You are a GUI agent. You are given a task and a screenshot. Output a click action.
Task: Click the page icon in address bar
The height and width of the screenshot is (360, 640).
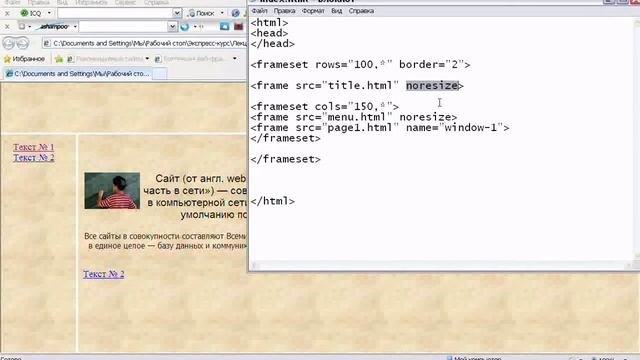coord(47,43)
